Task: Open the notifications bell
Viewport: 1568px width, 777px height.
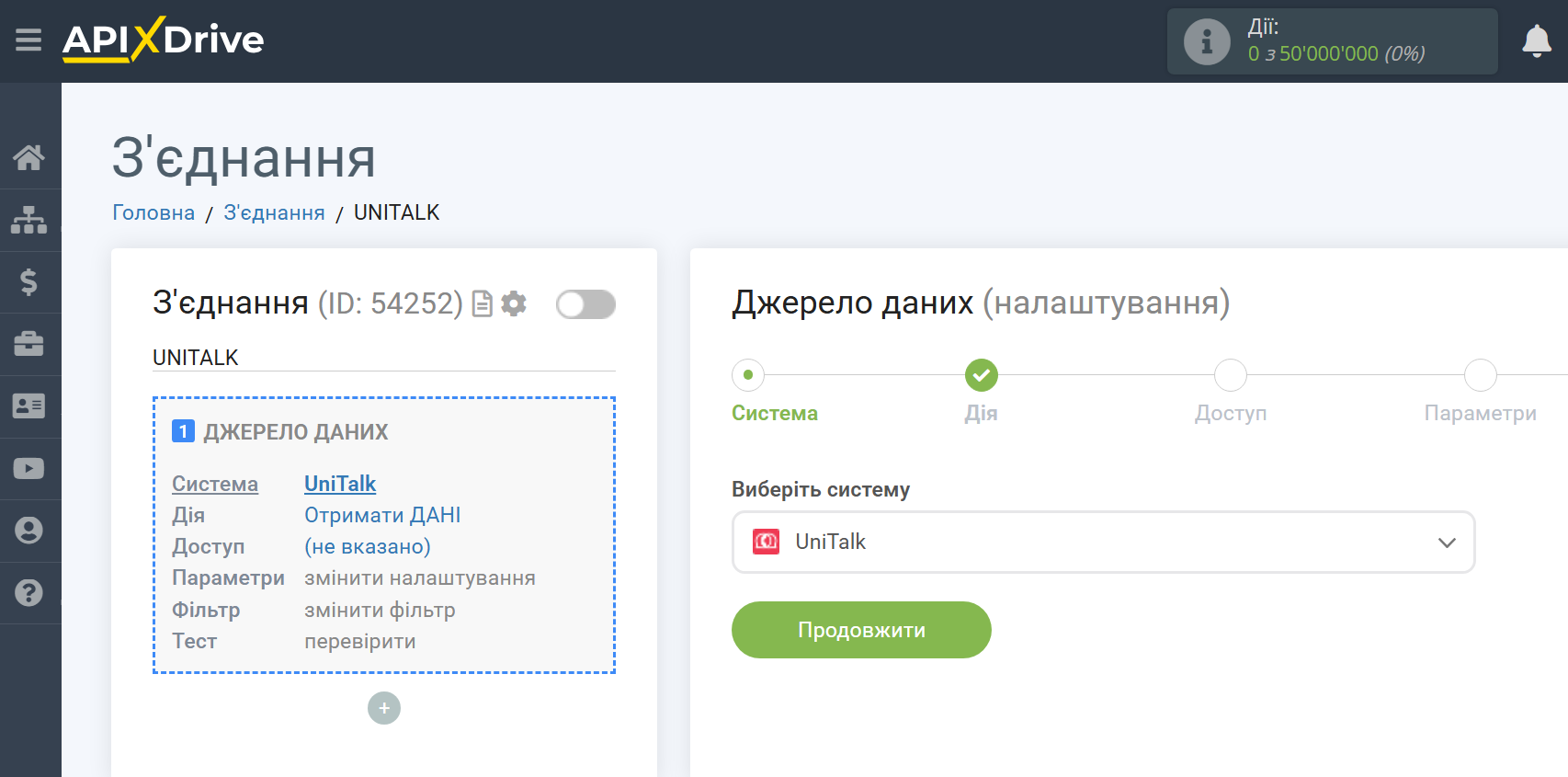Action: pyautogui.click(x=1537, y=41)
